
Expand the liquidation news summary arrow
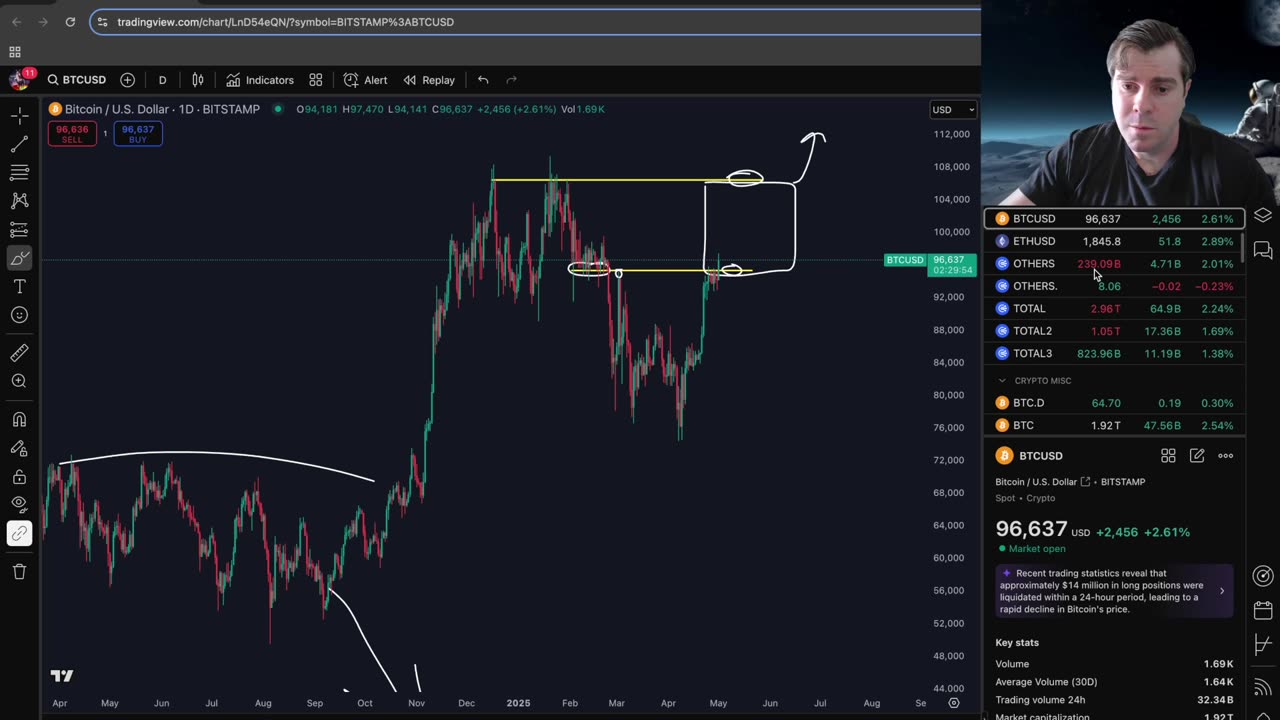tap(1221, 591)
